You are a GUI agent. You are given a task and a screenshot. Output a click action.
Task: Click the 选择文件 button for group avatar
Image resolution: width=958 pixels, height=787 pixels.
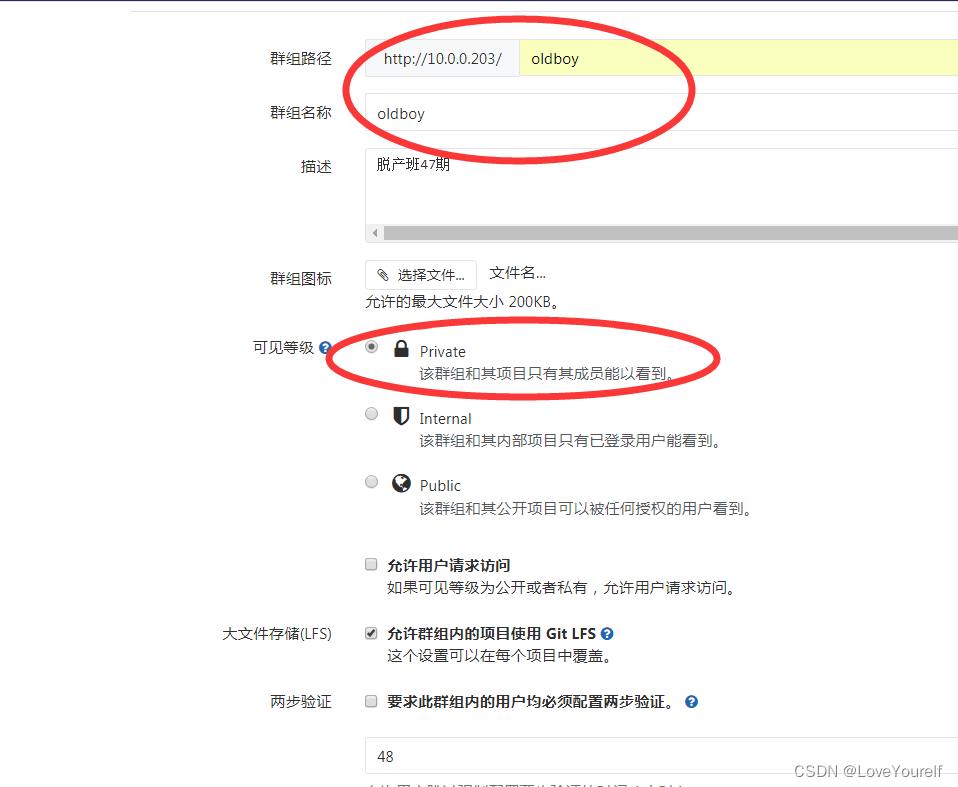420,275
